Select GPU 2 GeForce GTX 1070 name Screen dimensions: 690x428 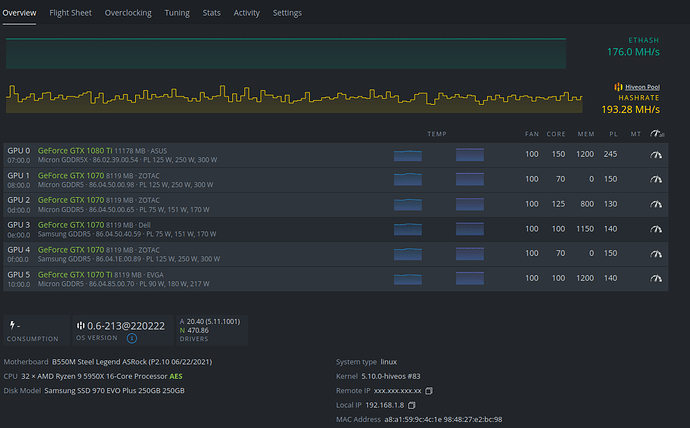[x=71, y=200]
